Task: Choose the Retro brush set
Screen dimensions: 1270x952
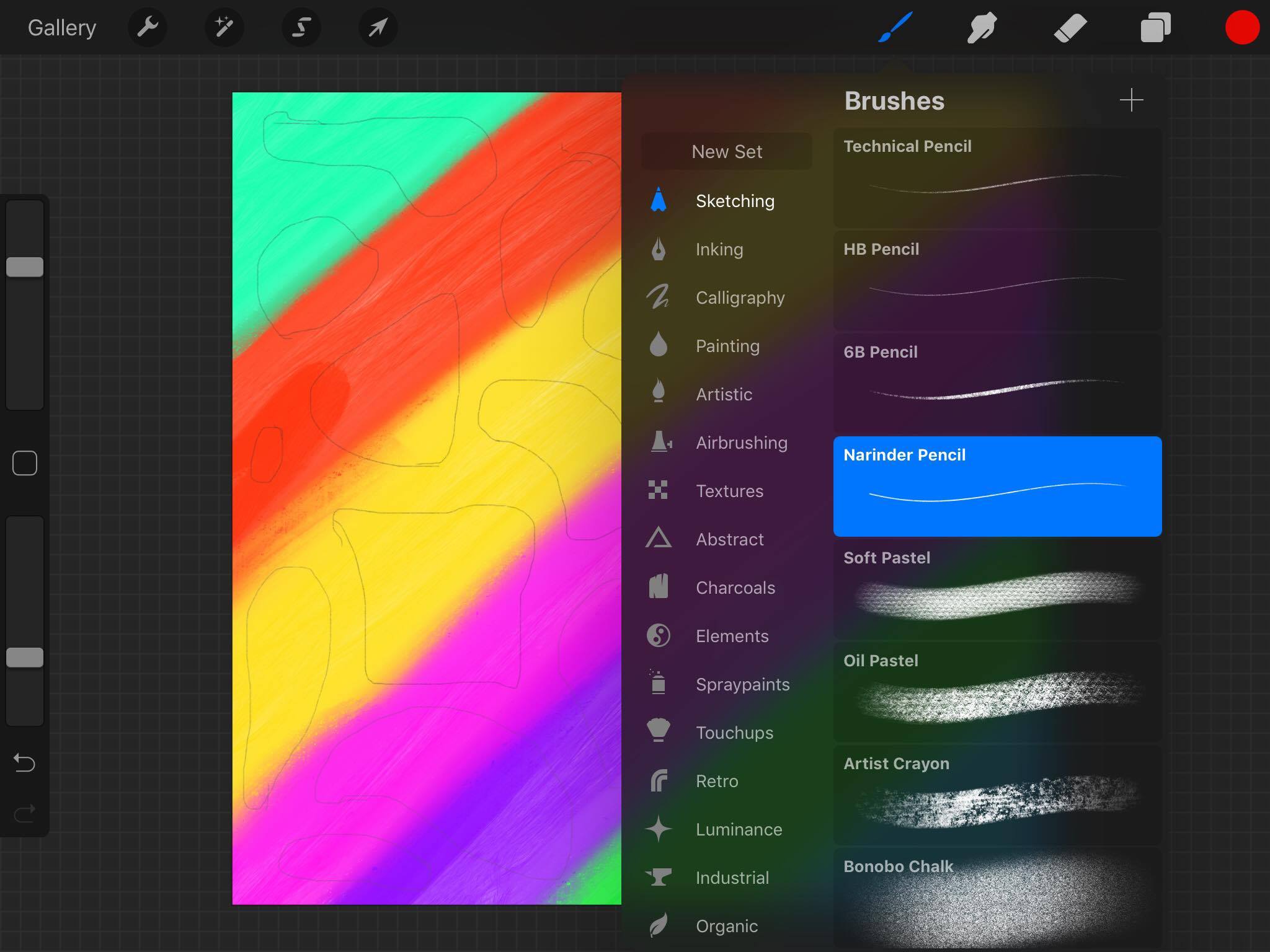Action: [x=727, y=781]
